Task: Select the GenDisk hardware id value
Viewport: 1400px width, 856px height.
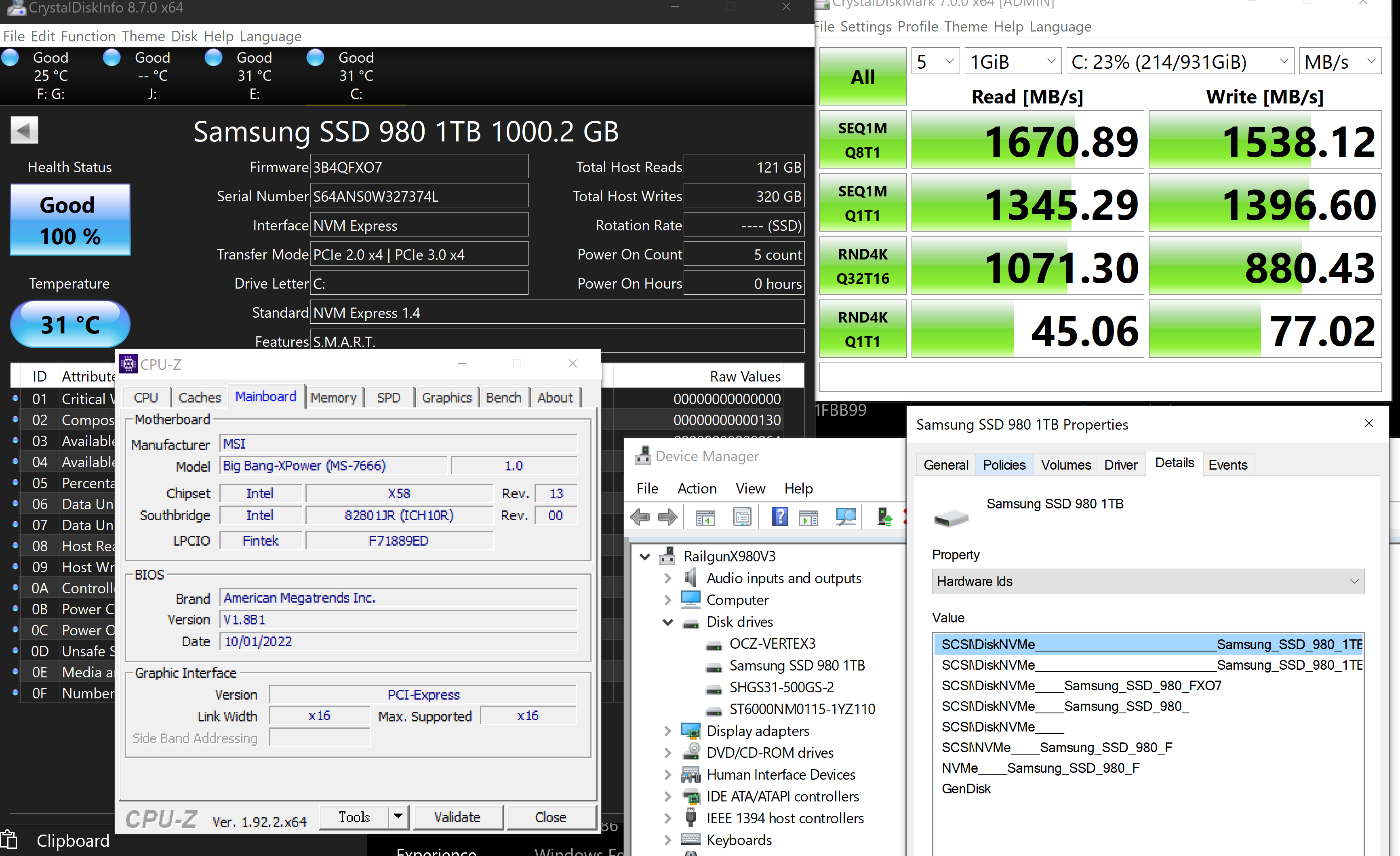Action: [x=966, y=789]
